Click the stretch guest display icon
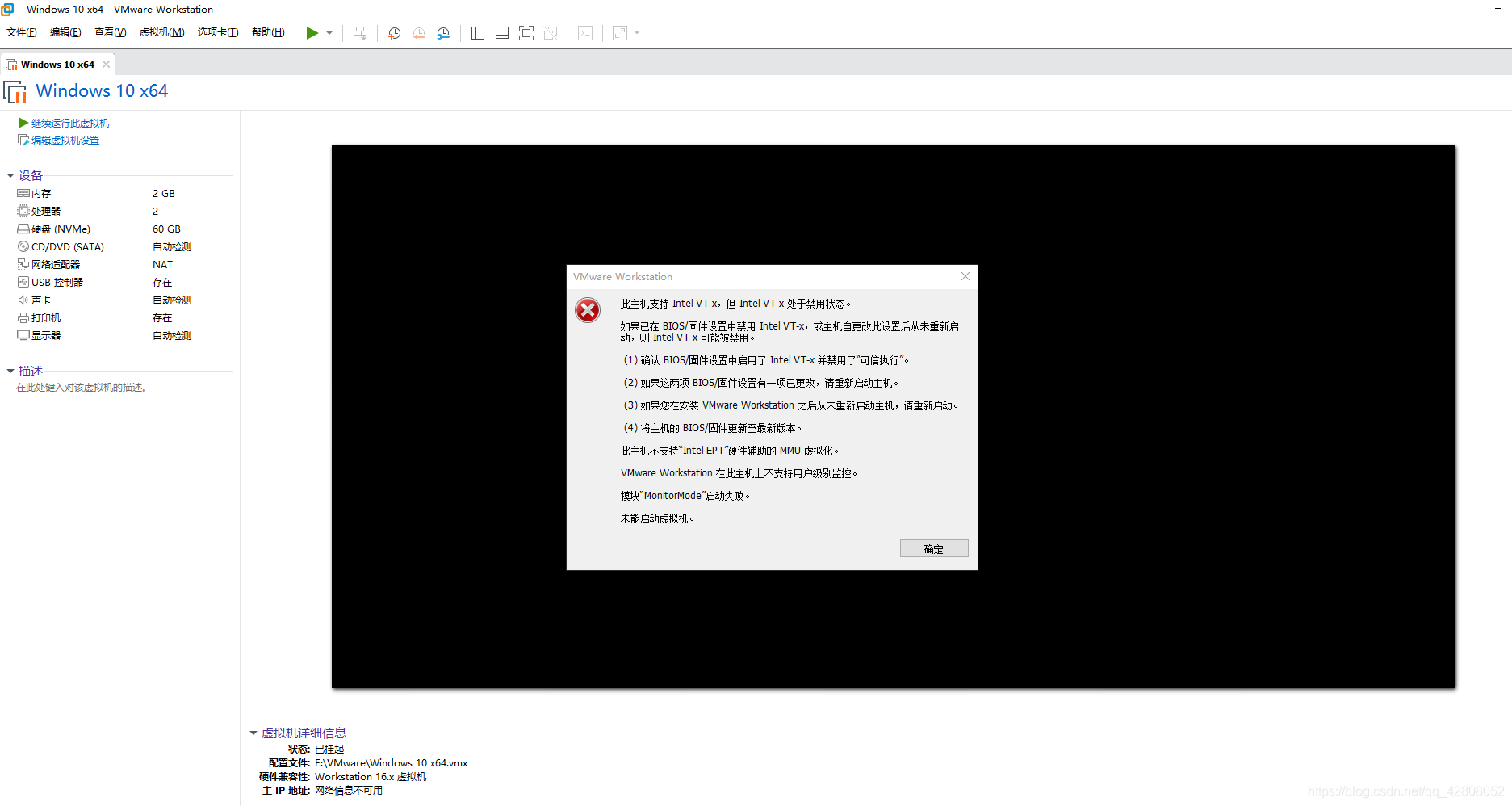Screen dimensions: 1512x806 [x=620, y=33]
